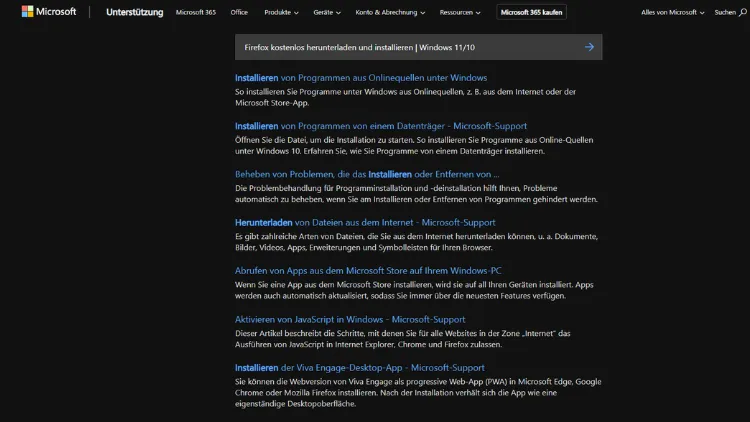Open 'Beheben von Problemen' result link

pyautogui.click(x=367, y=174)
